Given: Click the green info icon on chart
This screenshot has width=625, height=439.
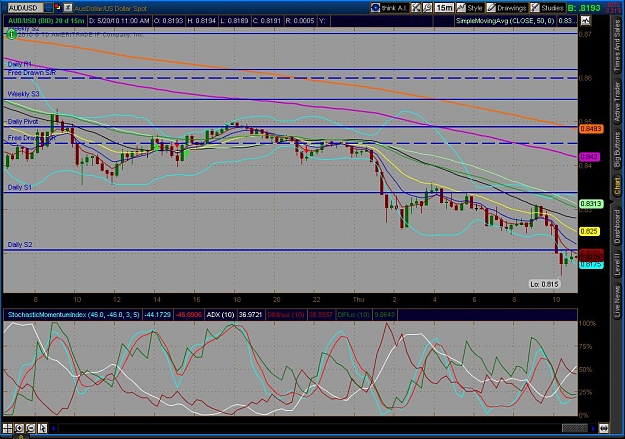Looking at the screenshot, I should click(11, 35).
